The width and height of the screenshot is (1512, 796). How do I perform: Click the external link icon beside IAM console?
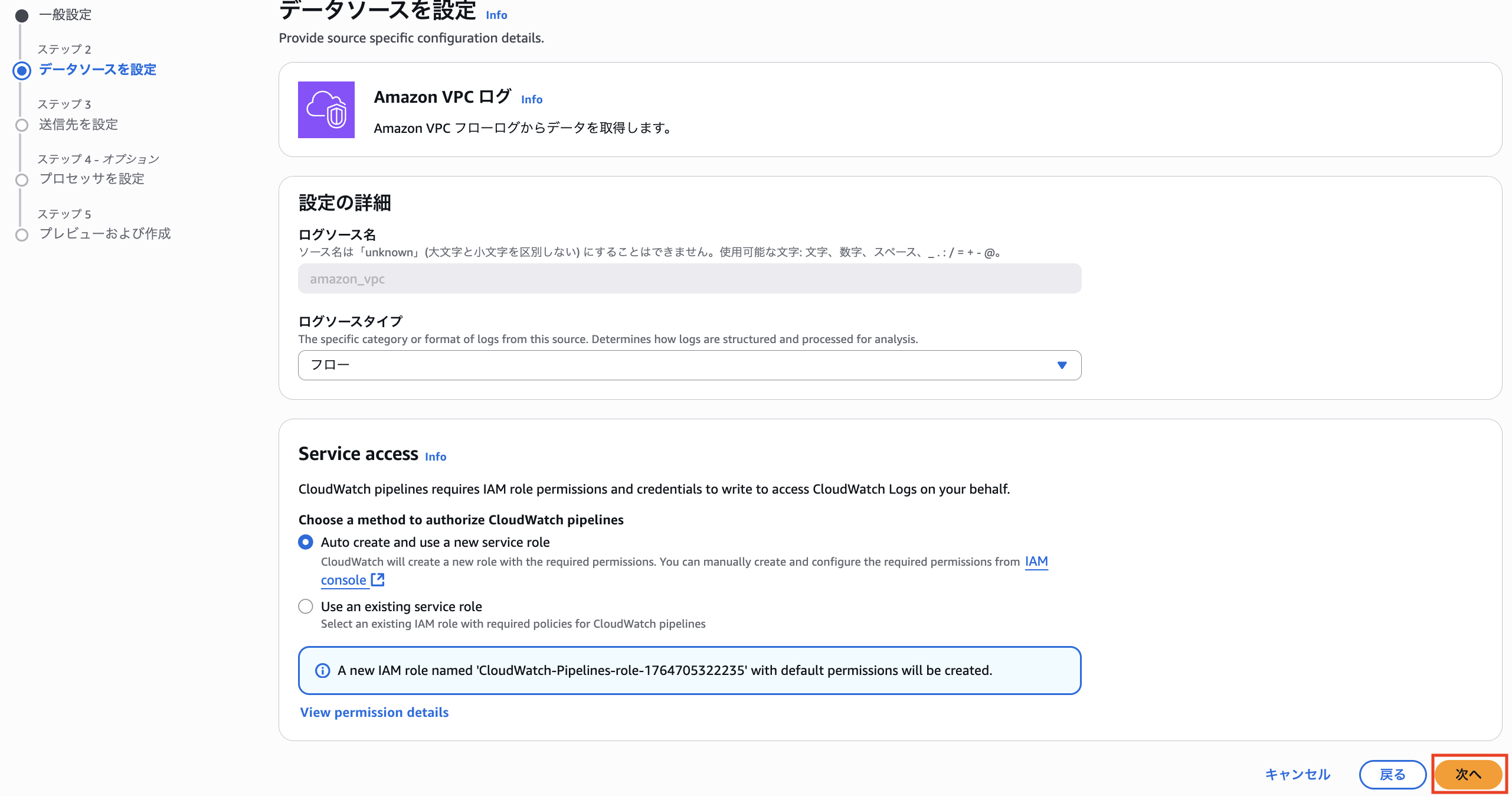click(x=377, y=580)
